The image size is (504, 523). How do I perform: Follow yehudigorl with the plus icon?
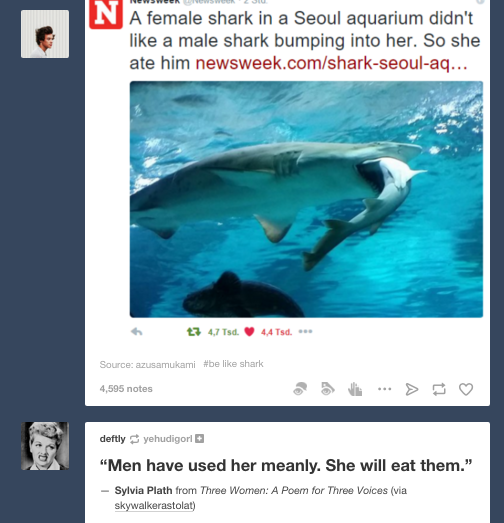[x=199, y=439]
